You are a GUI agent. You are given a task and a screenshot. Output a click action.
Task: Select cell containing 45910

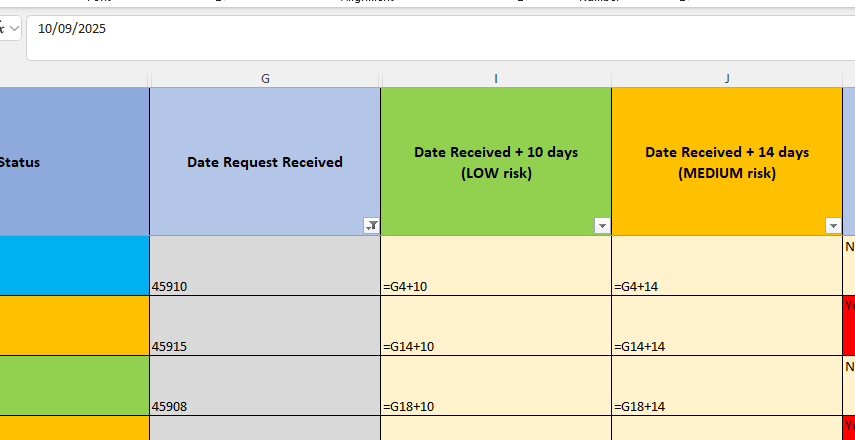point(265,266)
